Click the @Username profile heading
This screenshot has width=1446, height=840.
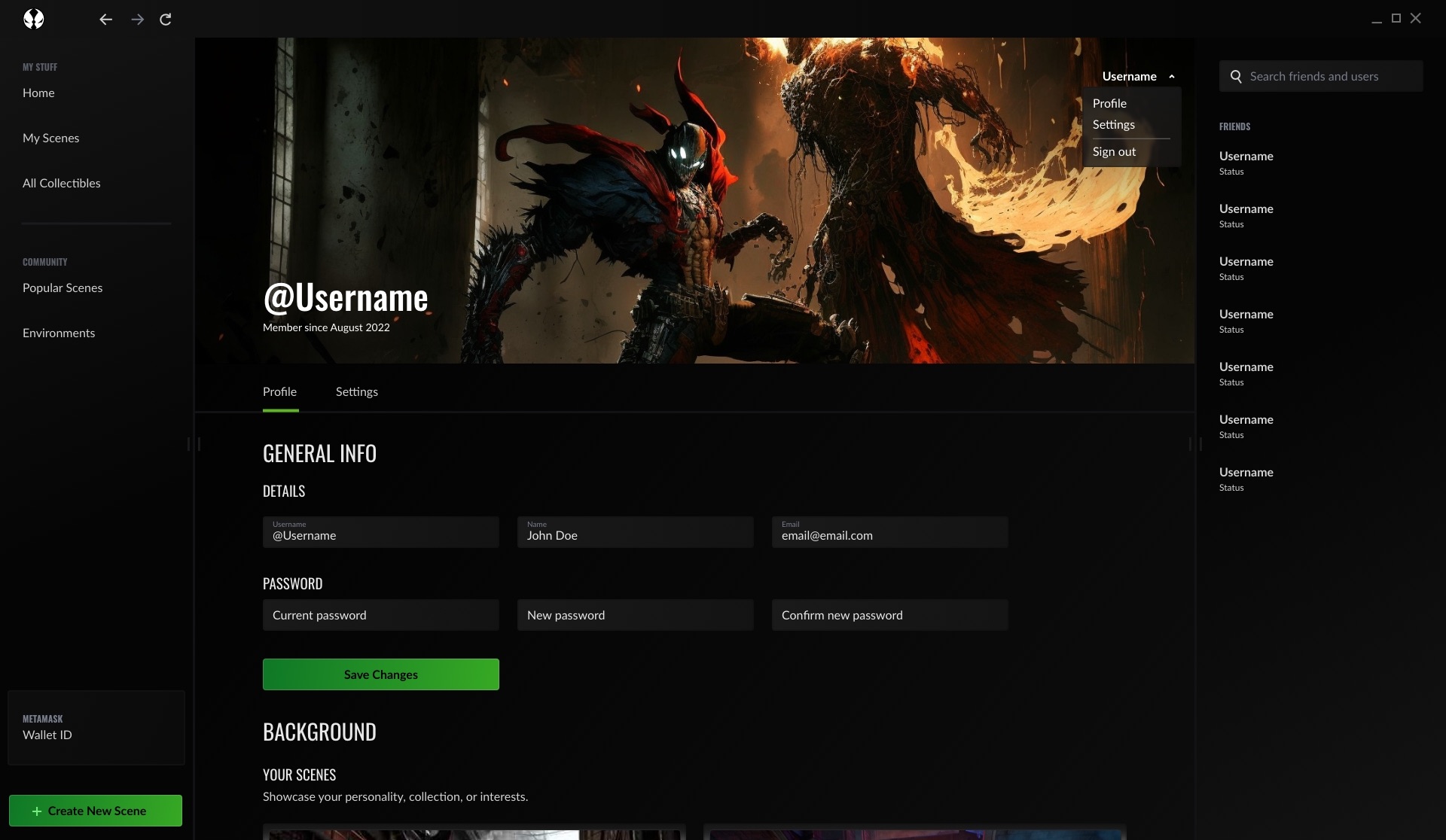pyautogui.click(x=346, y=297)
